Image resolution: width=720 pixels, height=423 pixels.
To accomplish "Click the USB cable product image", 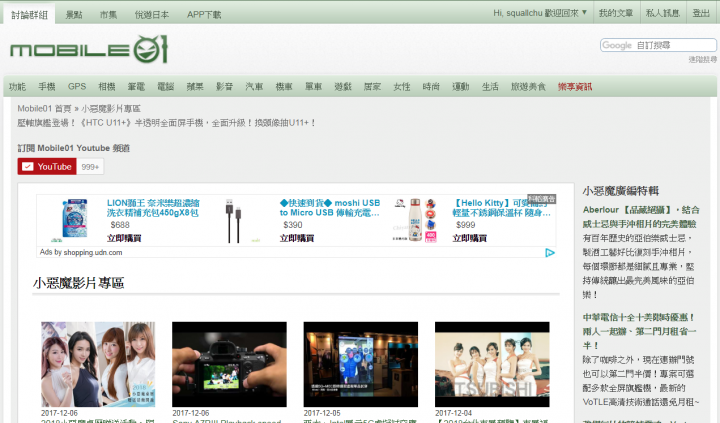I will coord(233,220).
